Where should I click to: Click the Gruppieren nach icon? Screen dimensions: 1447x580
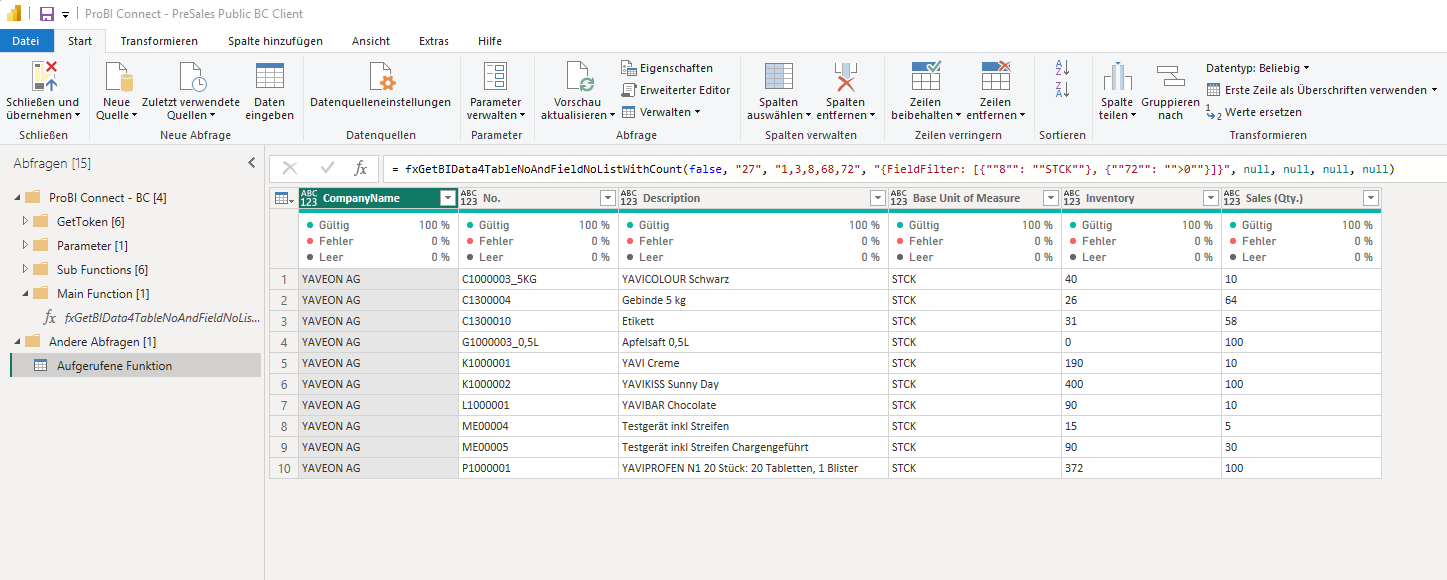(x=1170, y=77)
